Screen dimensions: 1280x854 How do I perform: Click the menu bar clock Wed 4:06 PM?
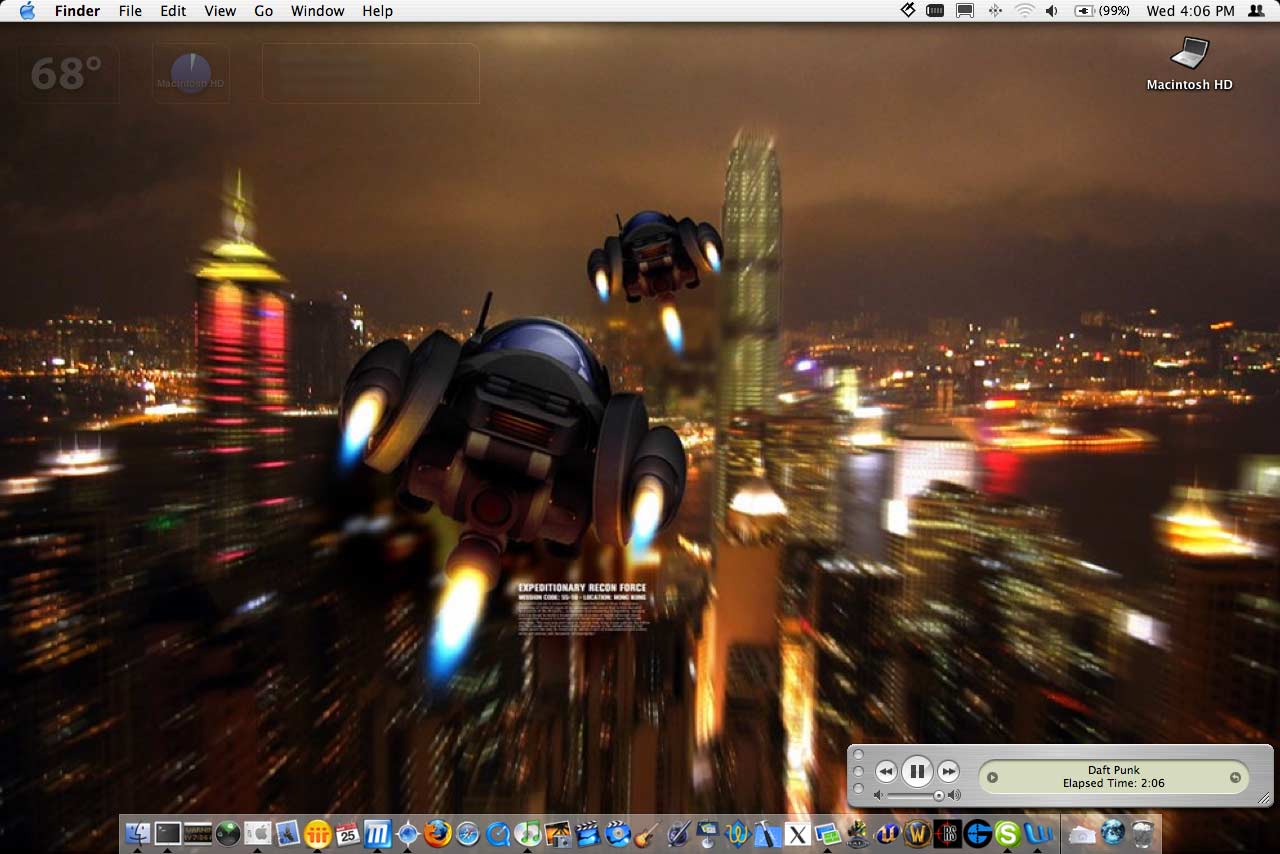(1191, 11)
